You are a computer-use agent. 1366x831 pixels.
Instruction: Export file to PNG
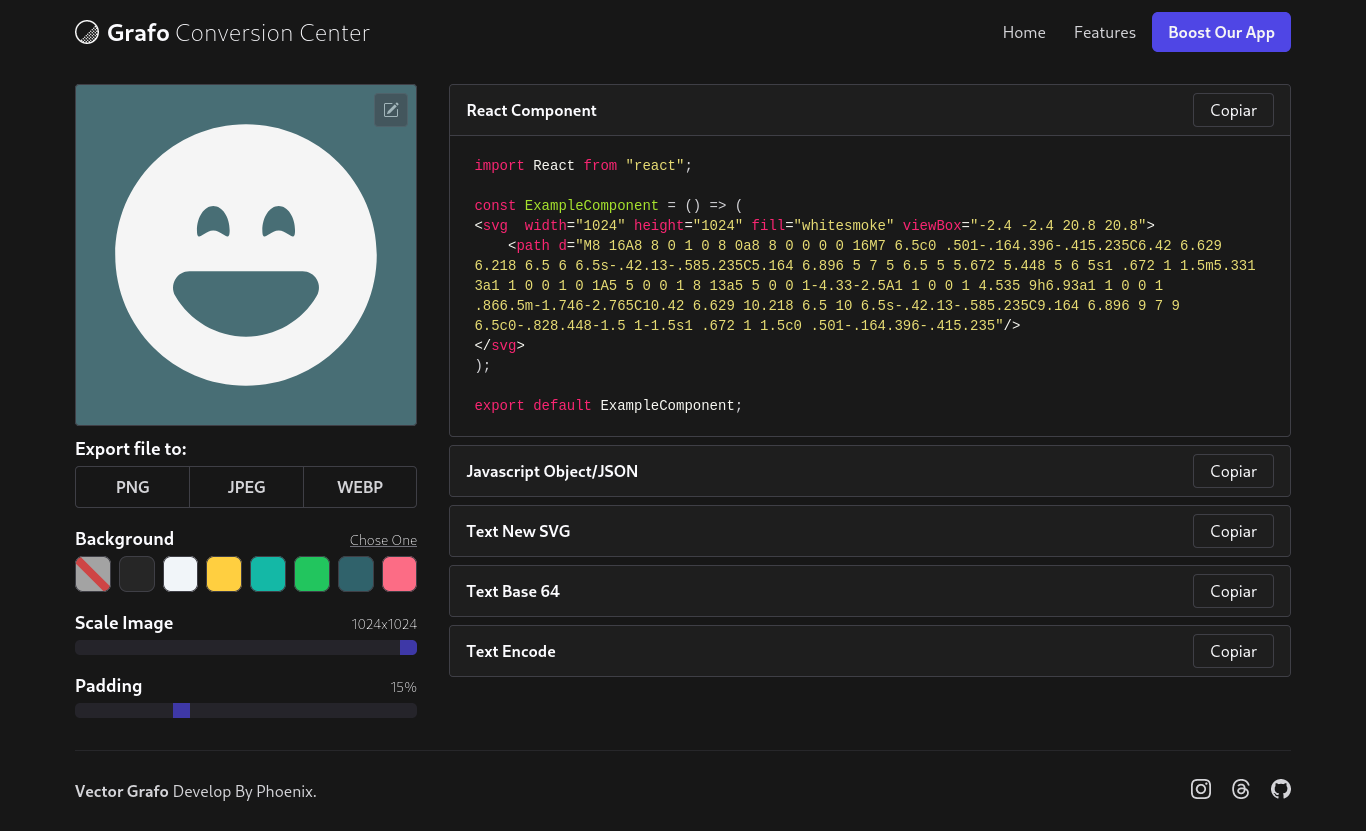point(133,487)
